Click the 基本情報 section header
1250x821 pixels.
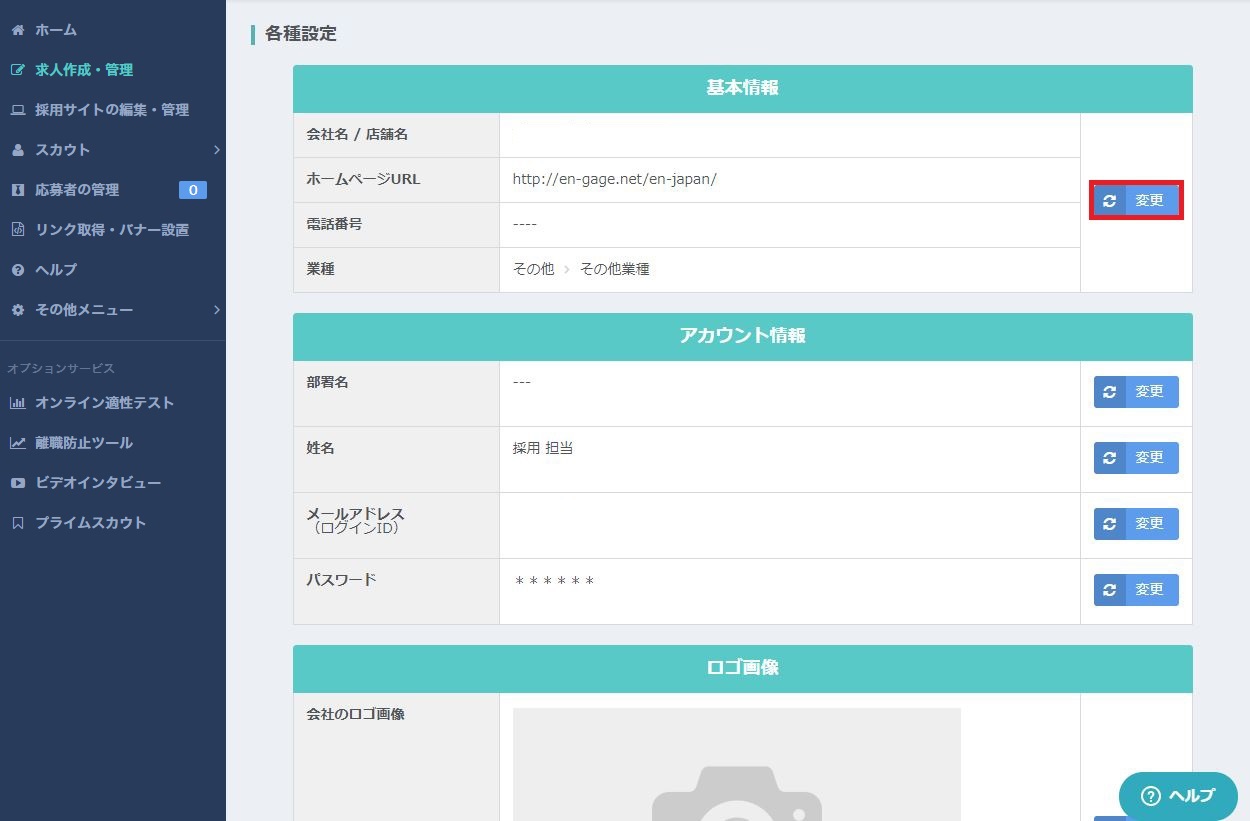tap(743, 88)
